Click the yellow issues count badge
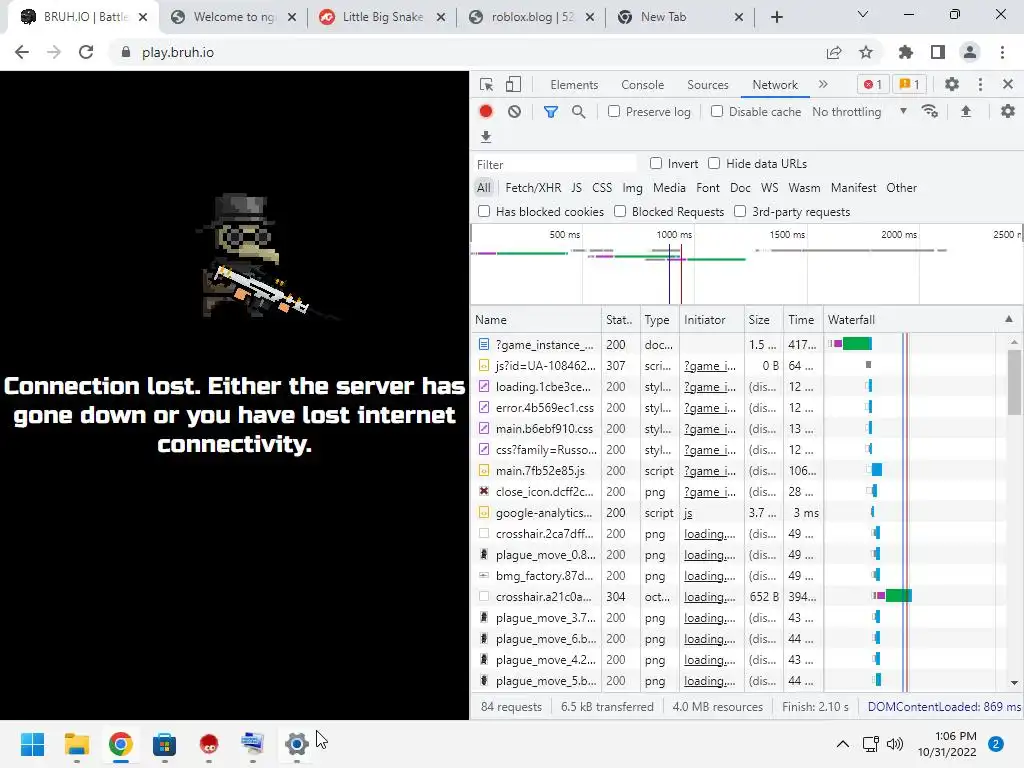The width and height of the screenshot is (1024, 768). pos(910,84)
